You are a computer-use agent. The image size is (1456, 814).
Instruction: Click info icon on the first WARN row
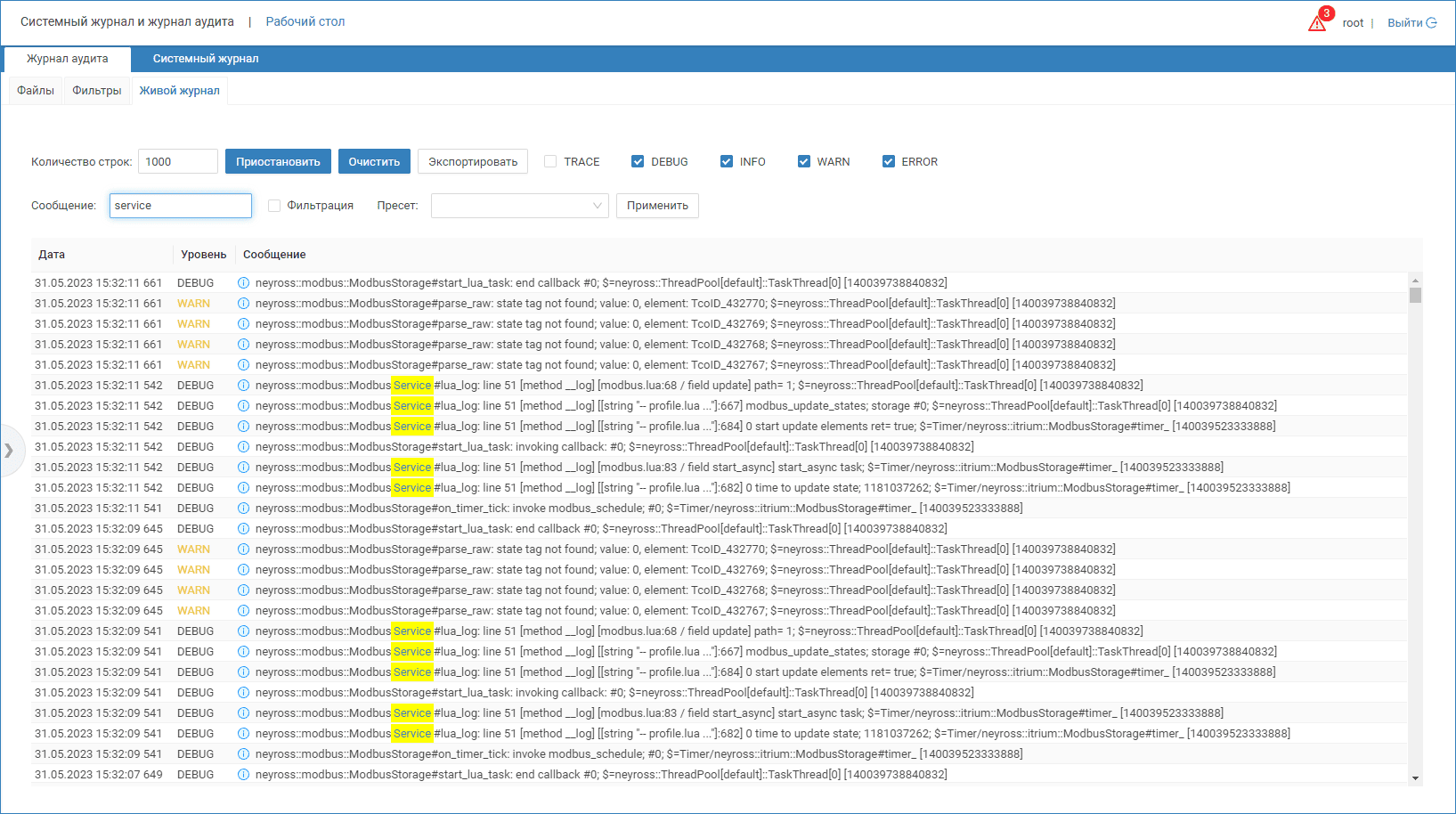tap(243, 304)
